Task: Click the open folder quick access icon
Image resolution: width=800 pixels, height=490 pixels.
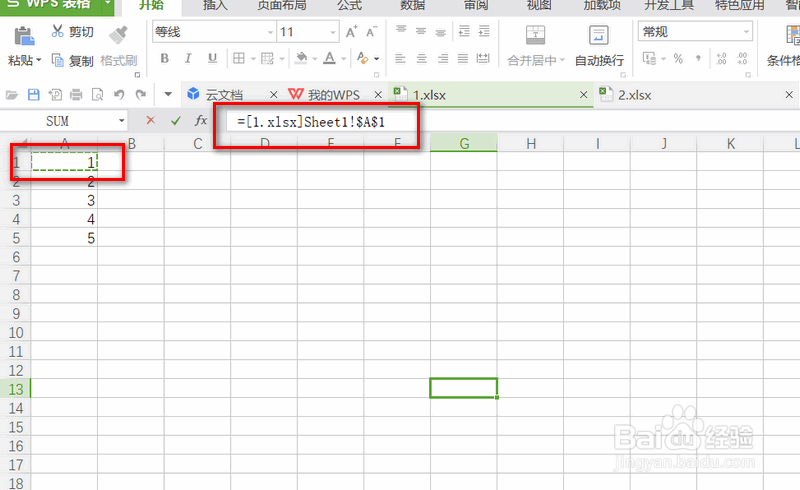Action: coord(12,95)
